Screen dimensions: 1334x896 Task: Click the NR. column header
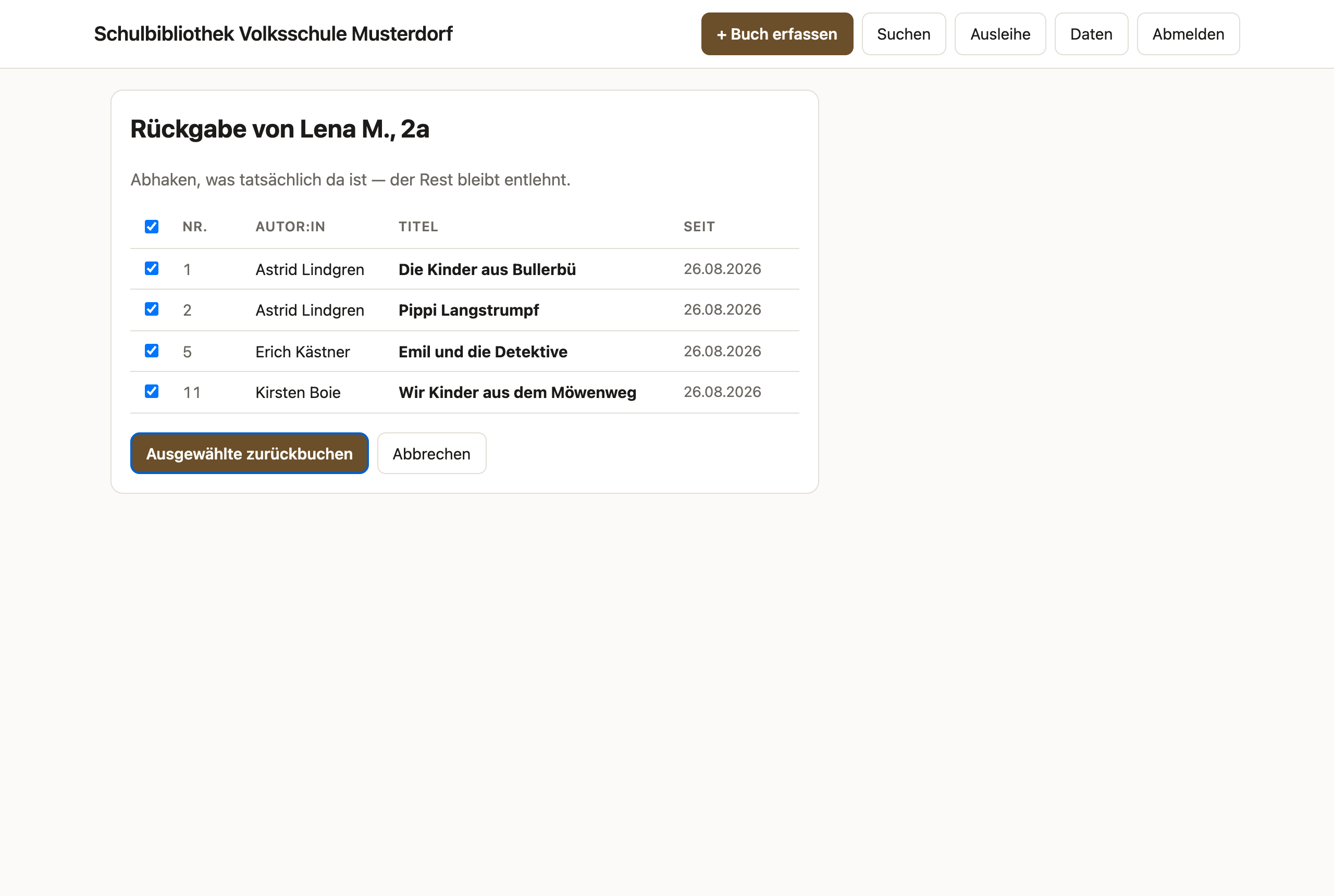[x=195, y=227]
